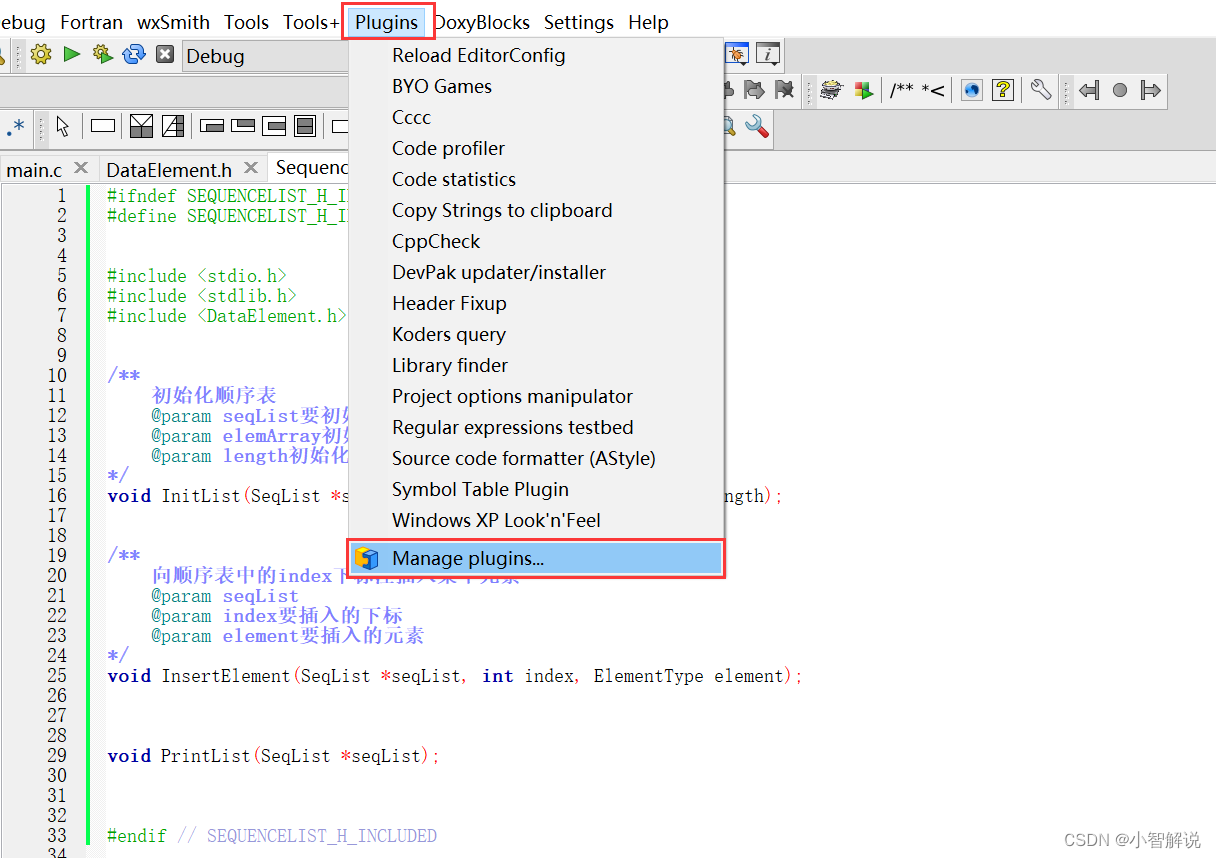The width and height of the screenshot is (1216, 858).
Task: Insert a *< line comment
Action: click(932, 91)
